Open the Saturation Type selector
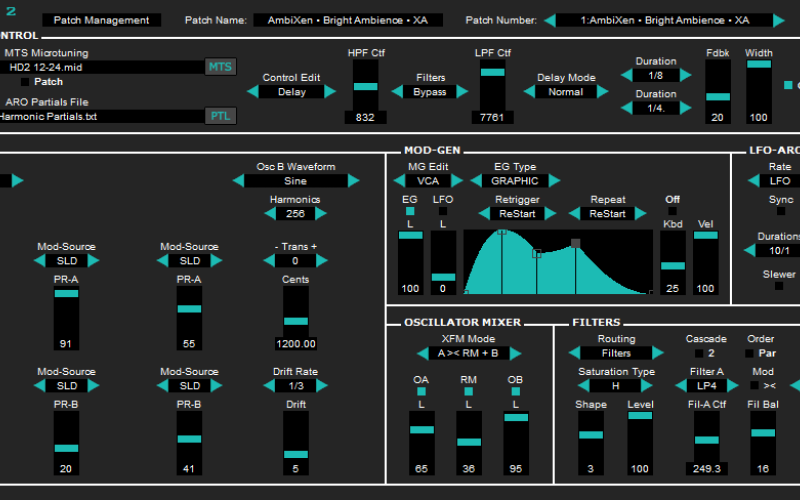Viewport: 800px width, 500px height. point(616,385)
